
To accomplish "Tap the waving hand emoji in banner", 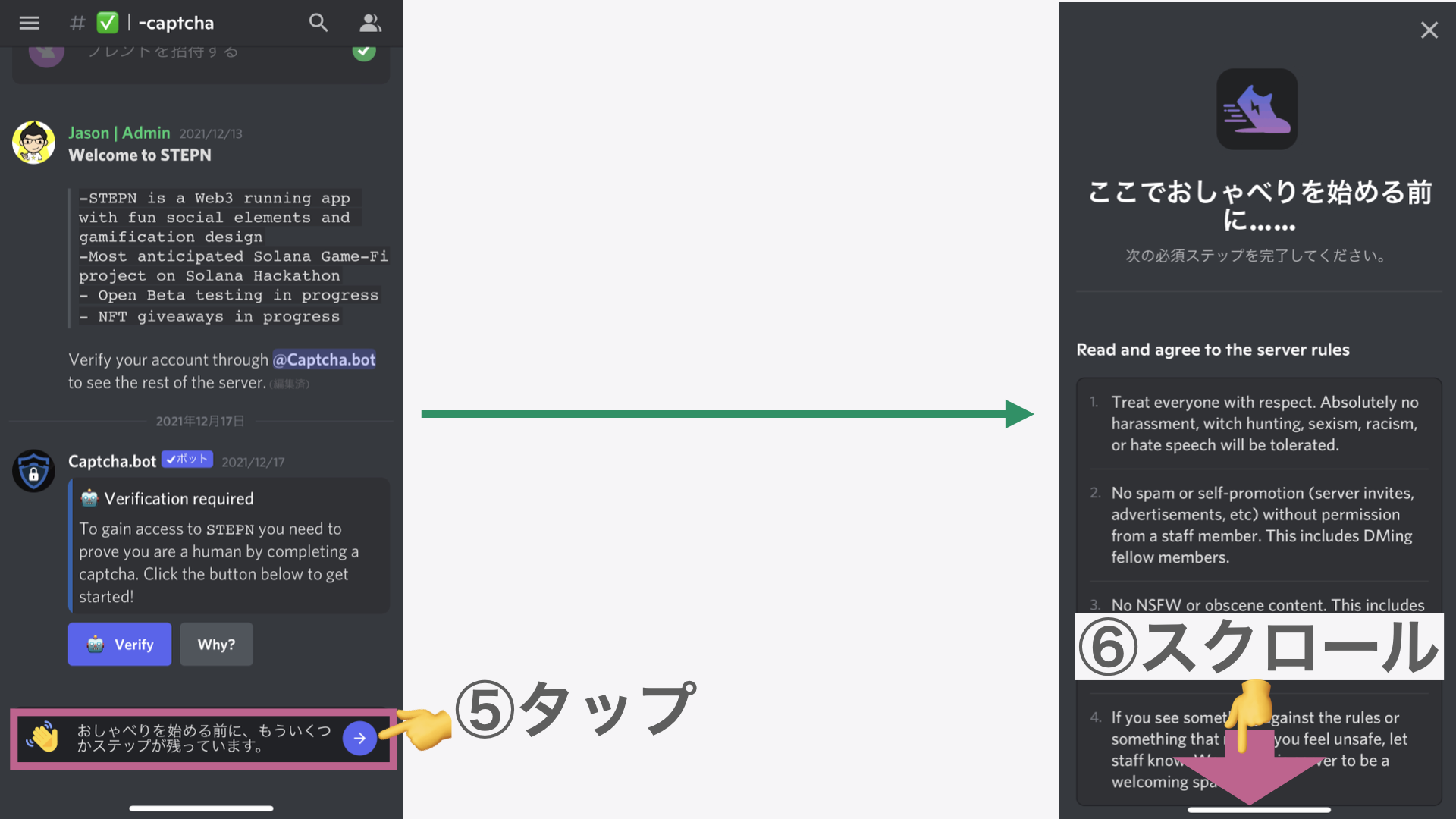I will pyautogui.click(x=43, y=737).
